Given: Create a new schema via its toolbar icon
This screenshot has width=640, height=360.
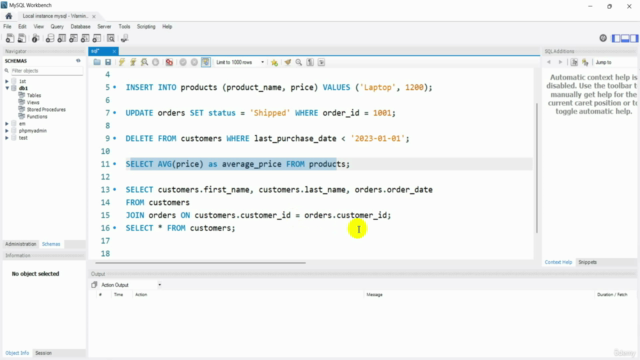Looking at the screenshot, I should point(50,38).
